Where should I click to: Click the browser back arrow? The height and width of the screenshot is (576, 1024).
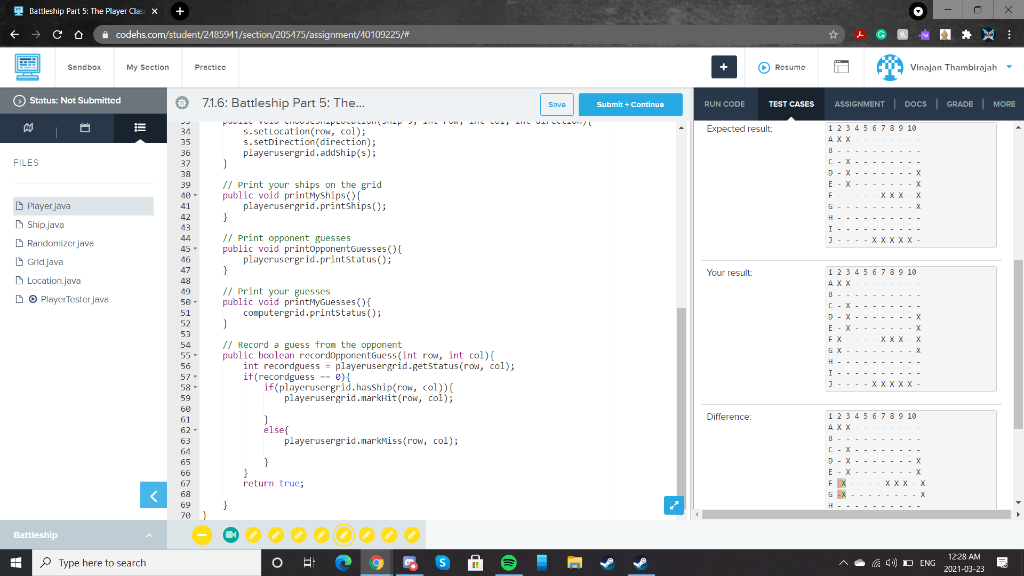[x=14, y=35]
